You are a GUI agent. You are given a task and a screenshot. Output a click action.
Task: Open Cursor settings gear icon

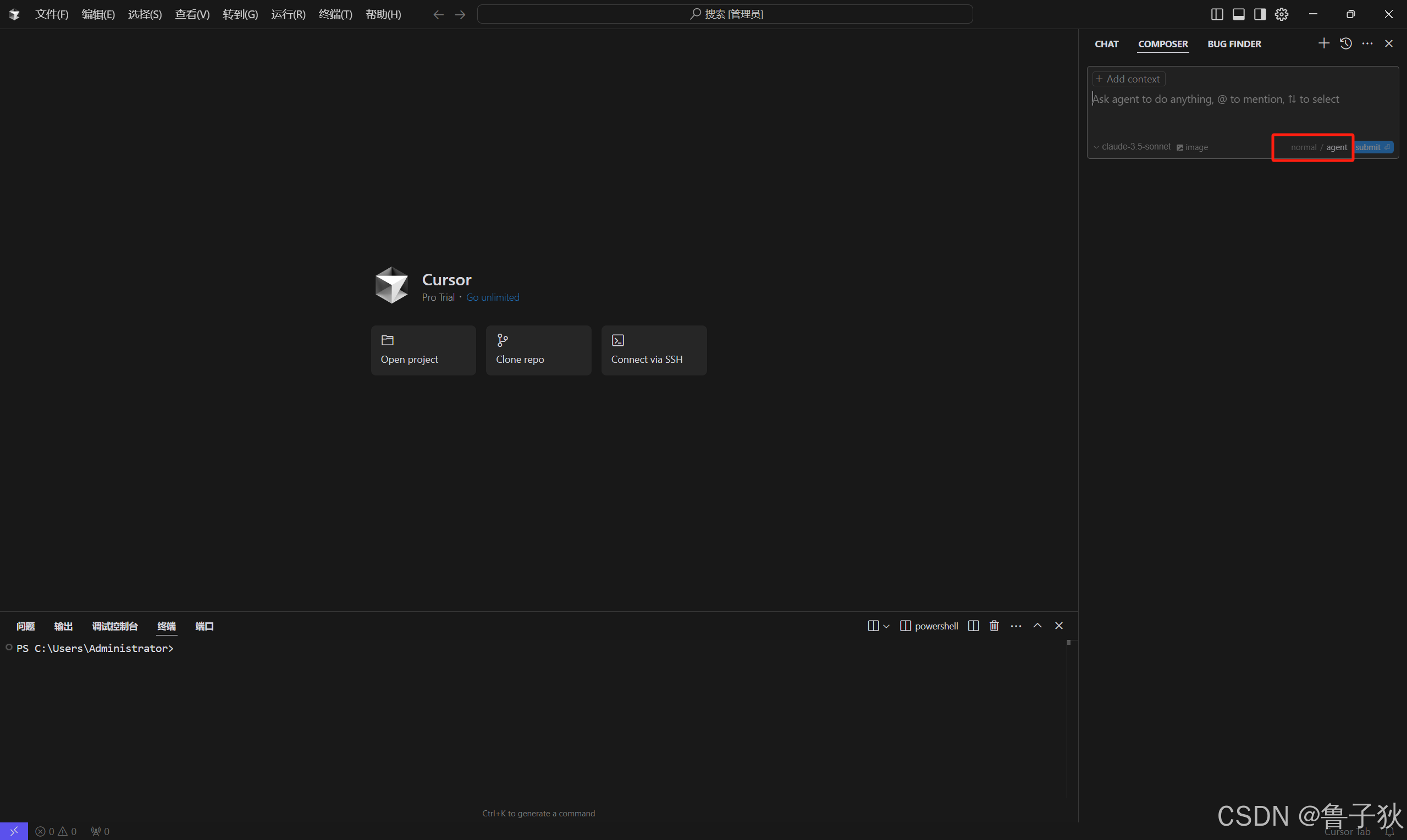1281,14
